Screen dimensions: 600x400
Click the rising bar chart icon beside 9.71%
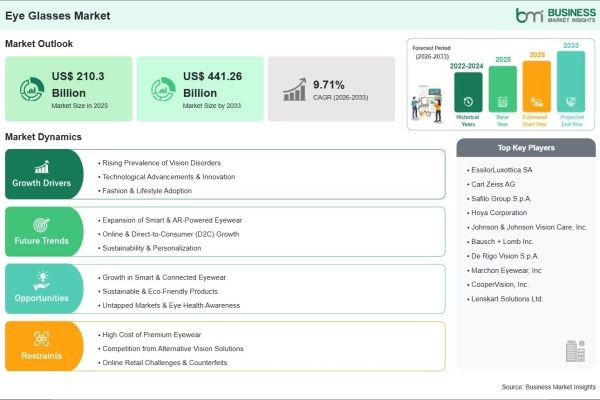click(295, 90)
